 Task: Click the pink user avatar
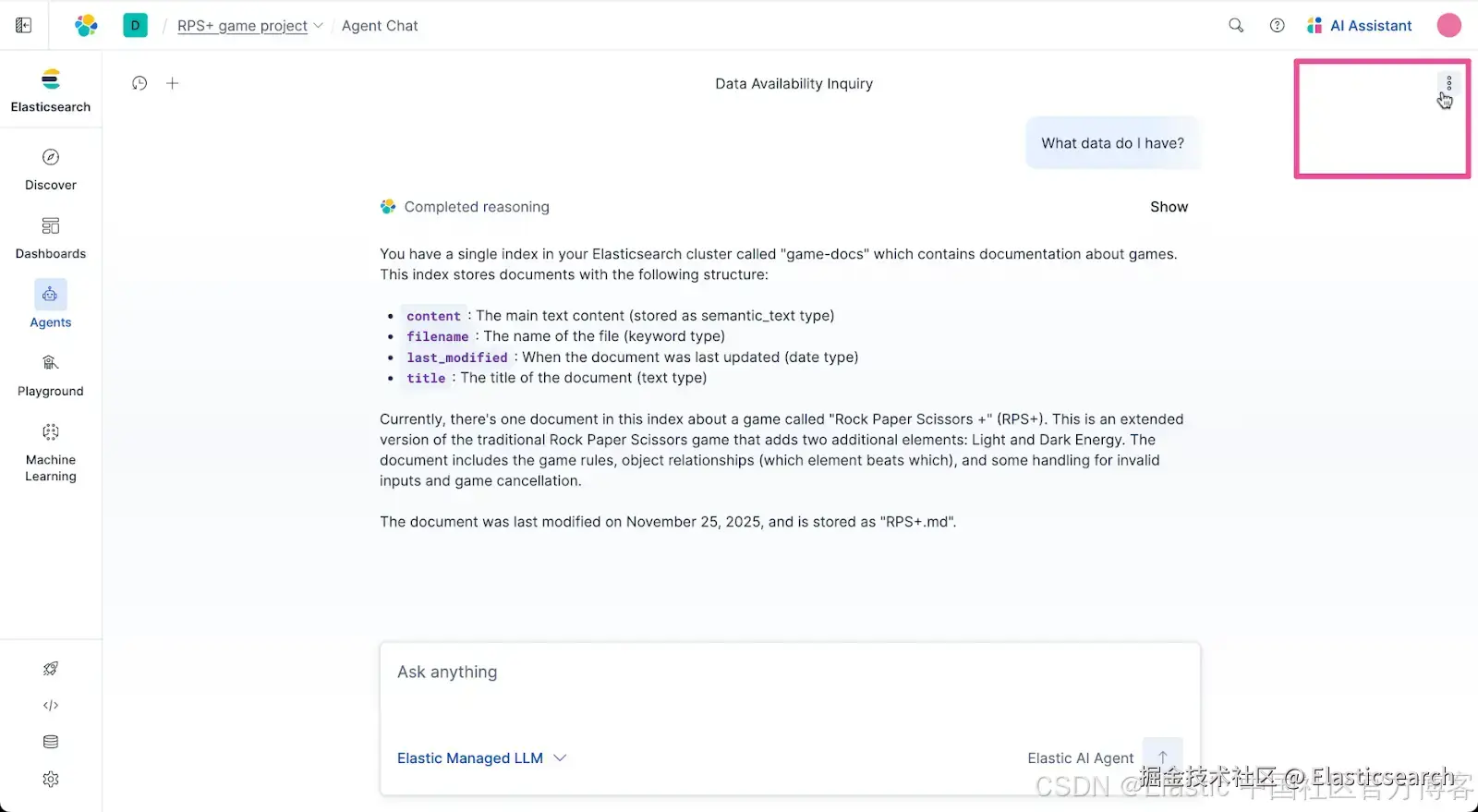(1448, 26)
